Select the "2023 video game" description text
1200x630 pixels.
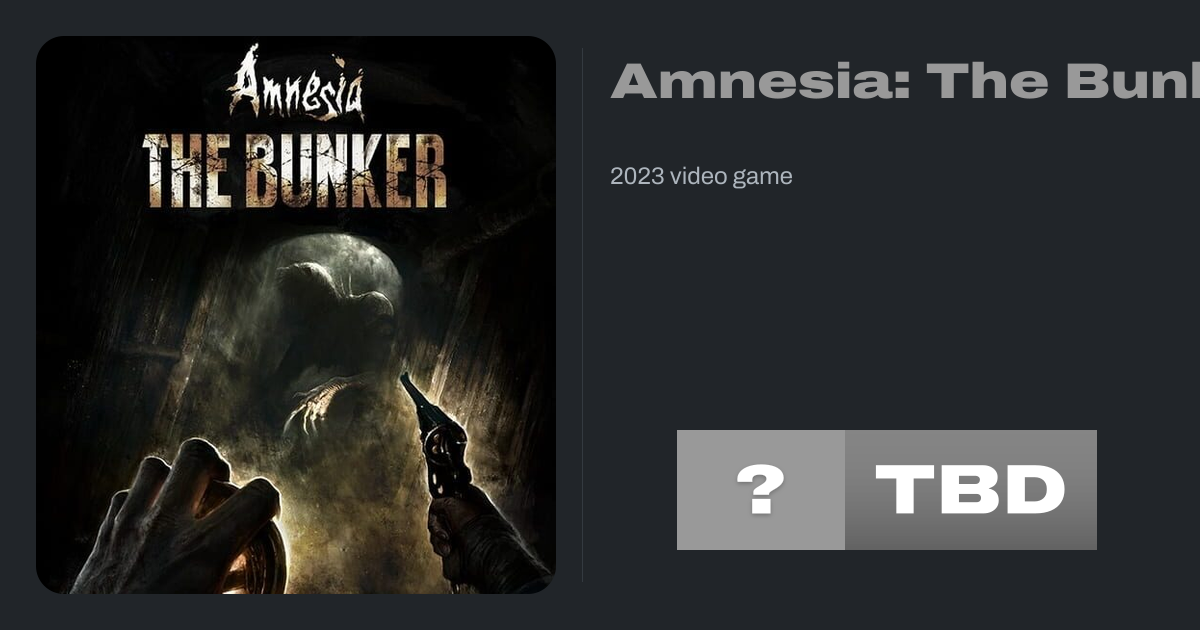701,177
